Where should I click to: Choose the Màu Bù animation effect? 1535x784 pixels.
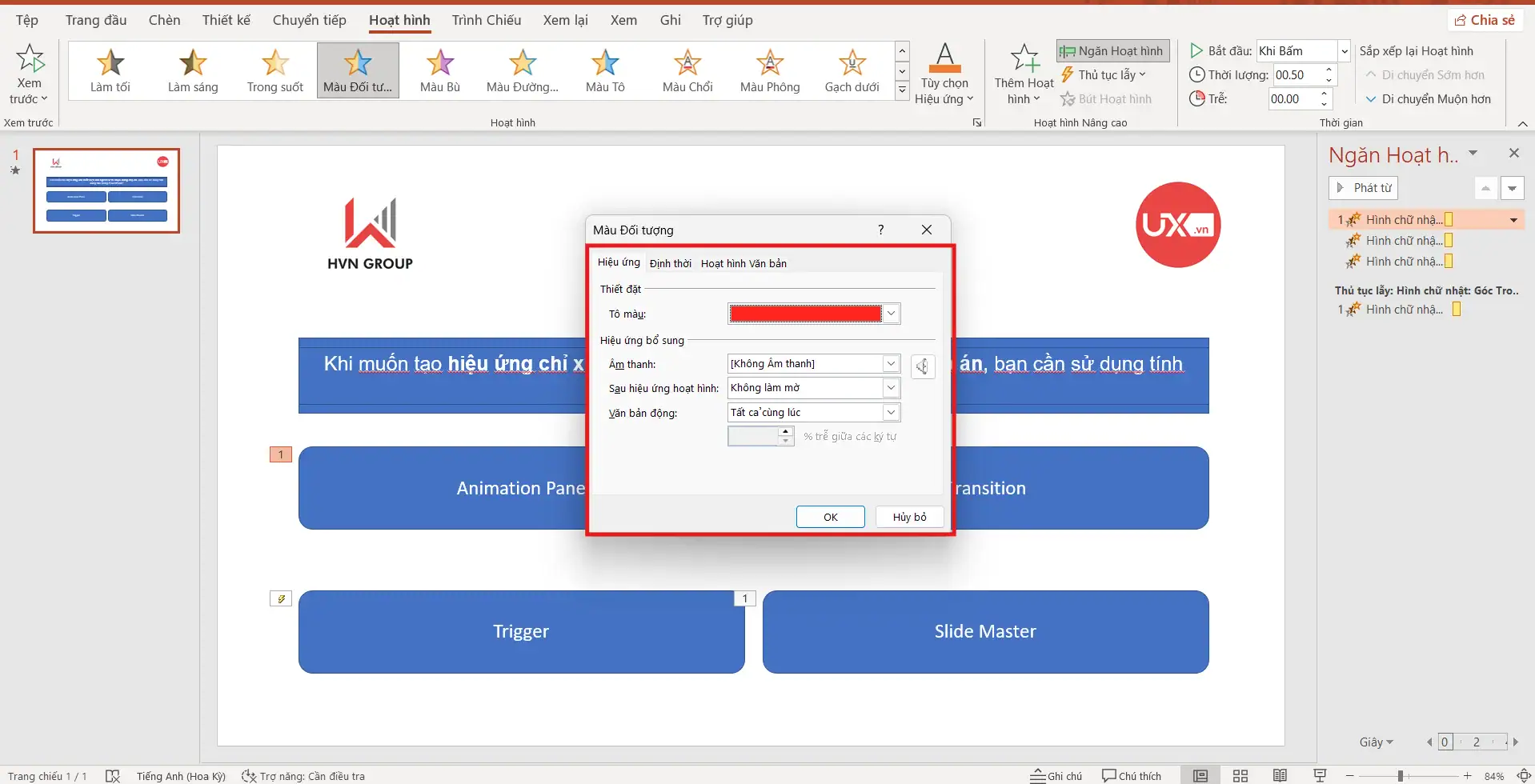pyautogui.click(x=440, y=70)
